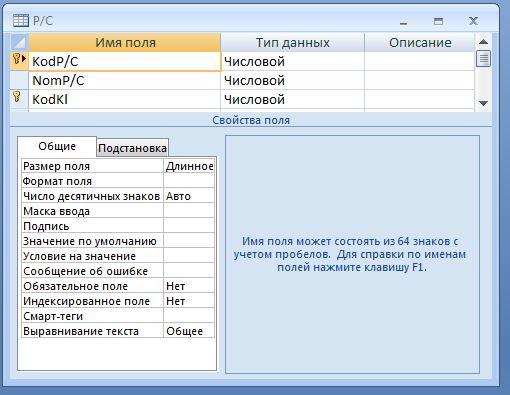Click the help text about field names
This screenshot has width=510, height=395.
coord(351,254)
